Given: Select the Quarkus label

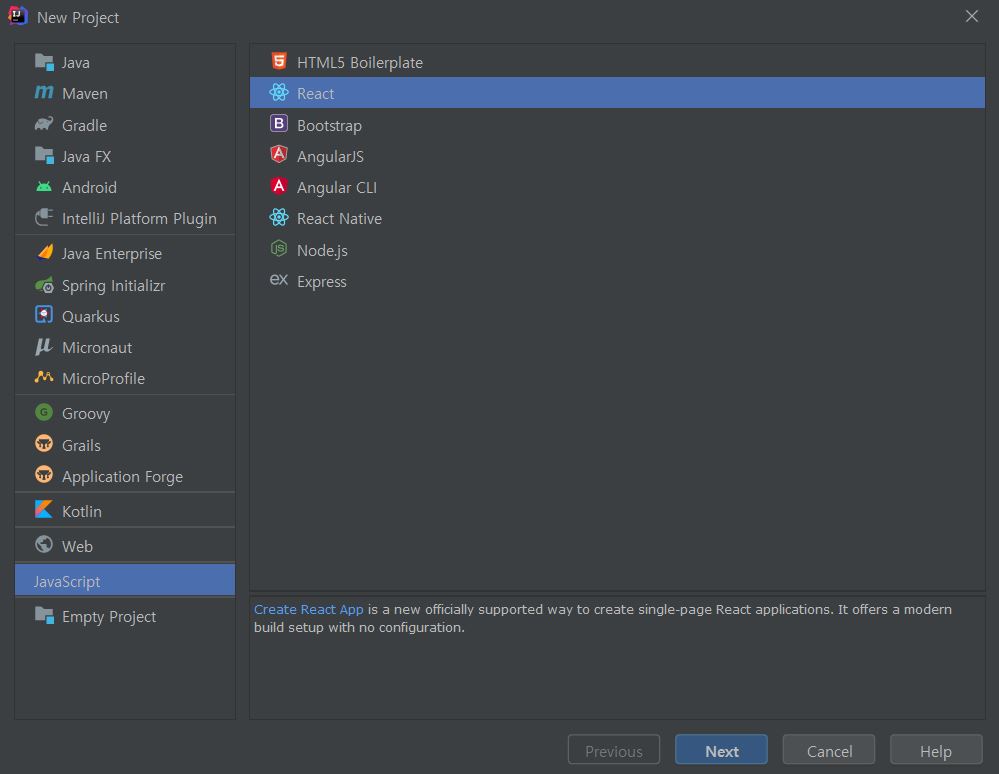Looking at the screenshot, I should pos(90,317).
